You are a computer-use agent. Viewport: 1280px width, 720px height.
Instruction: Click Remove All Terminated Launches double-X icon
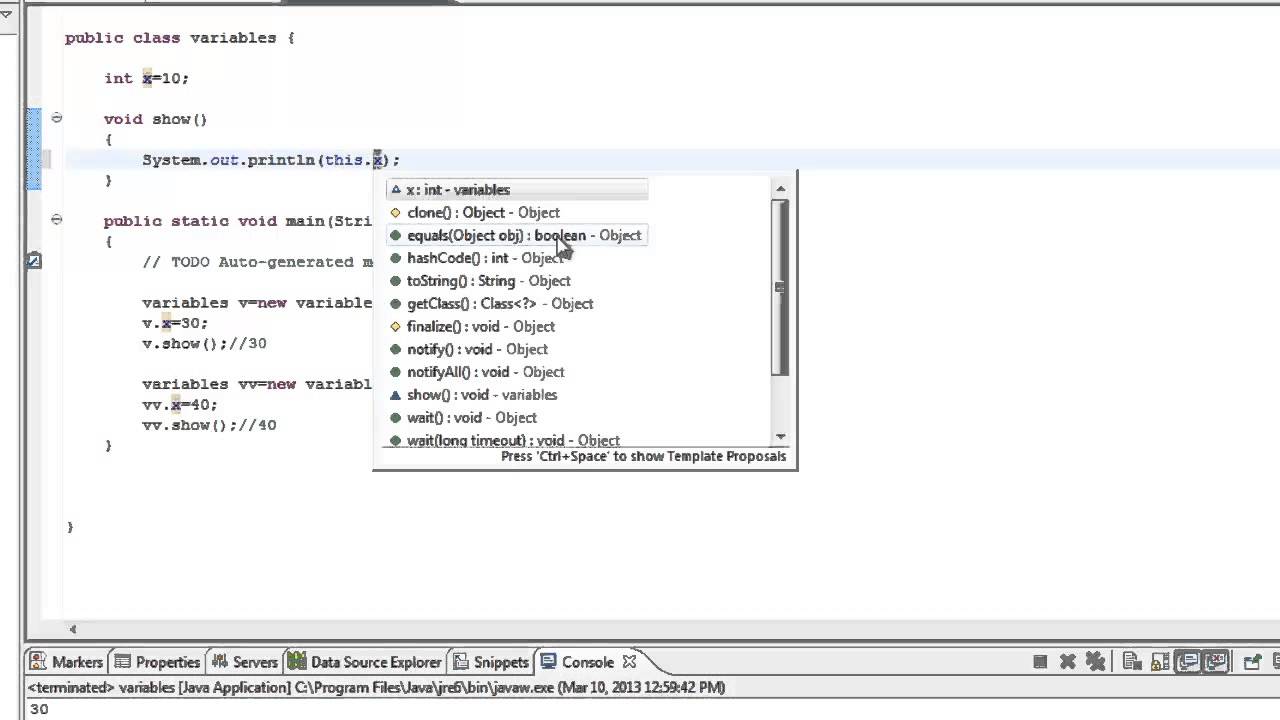[1095, 662]
